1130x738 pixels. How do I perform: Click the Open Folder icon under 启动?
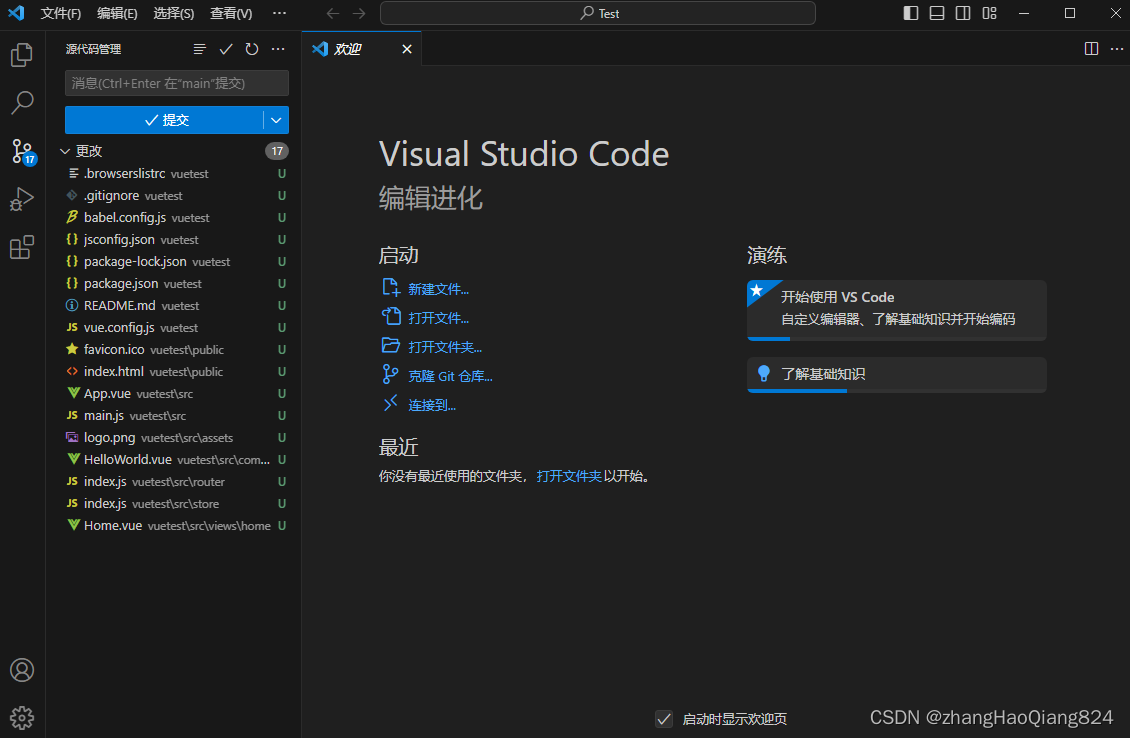[x=391, y=345]
